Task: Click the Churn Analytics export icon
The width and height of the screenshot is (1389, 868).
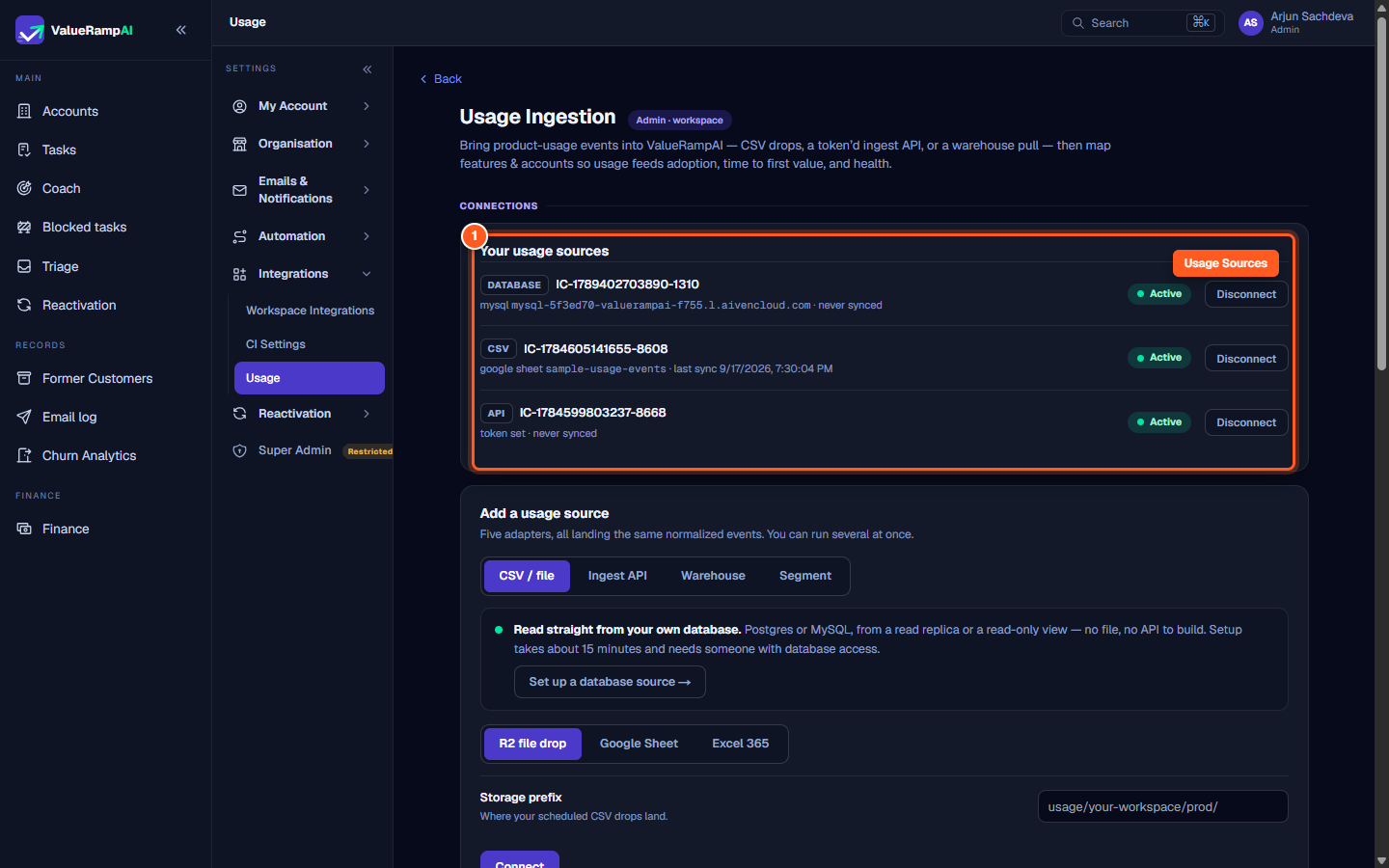Action: point(24,455)
